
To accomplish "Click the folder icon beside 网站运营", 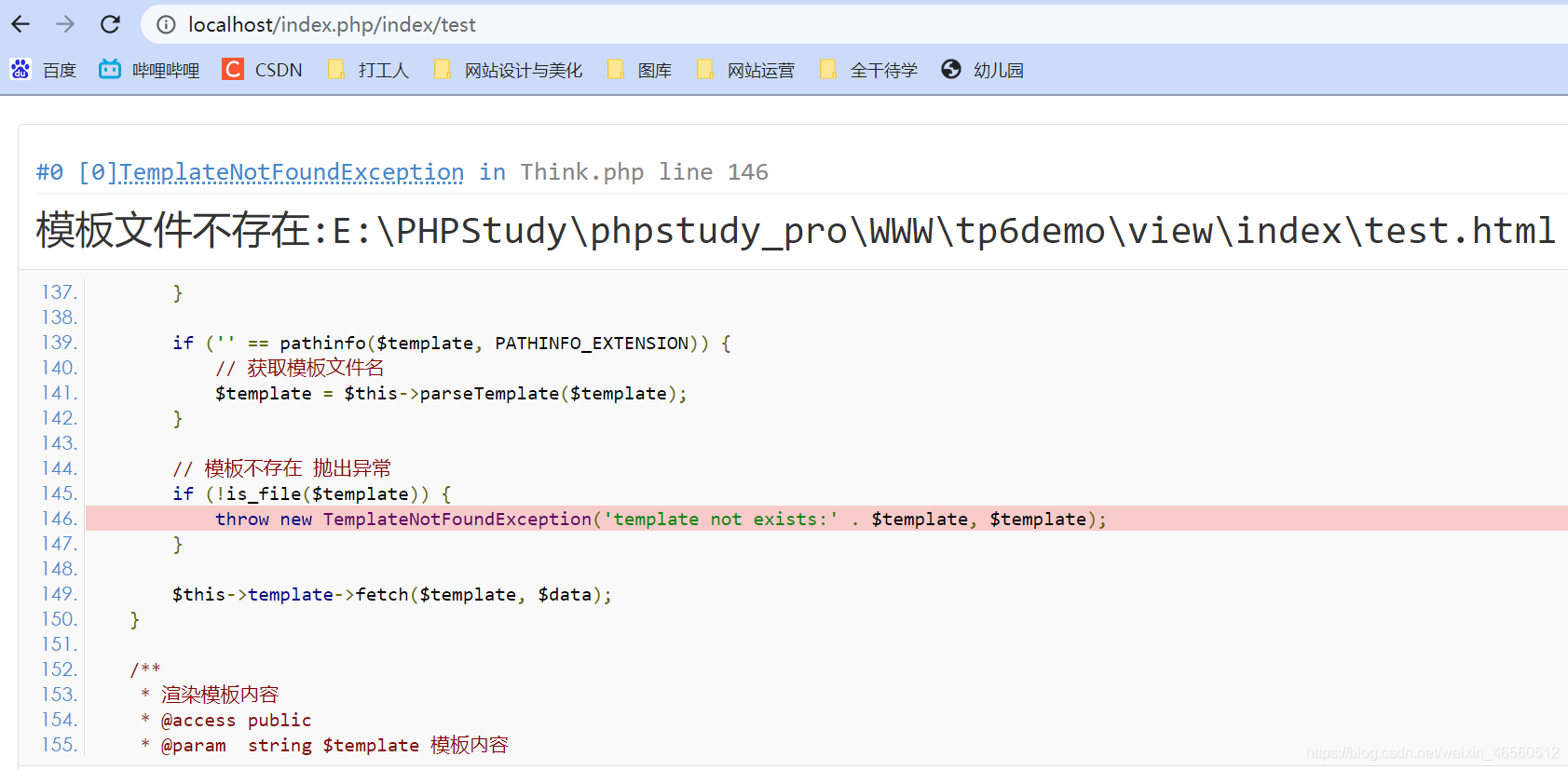I will coord(705,69).
